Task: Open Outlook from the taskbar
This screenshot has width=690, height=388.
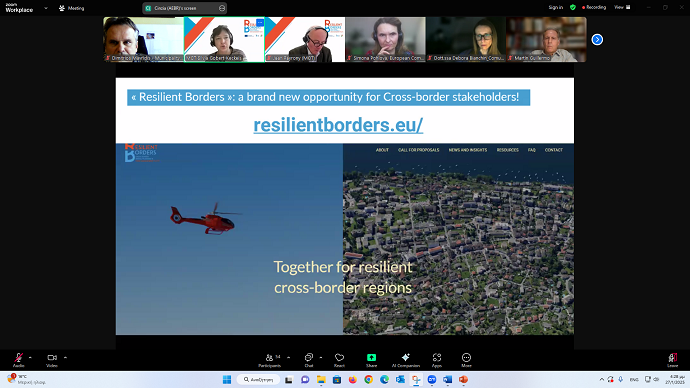Action: 400,380
